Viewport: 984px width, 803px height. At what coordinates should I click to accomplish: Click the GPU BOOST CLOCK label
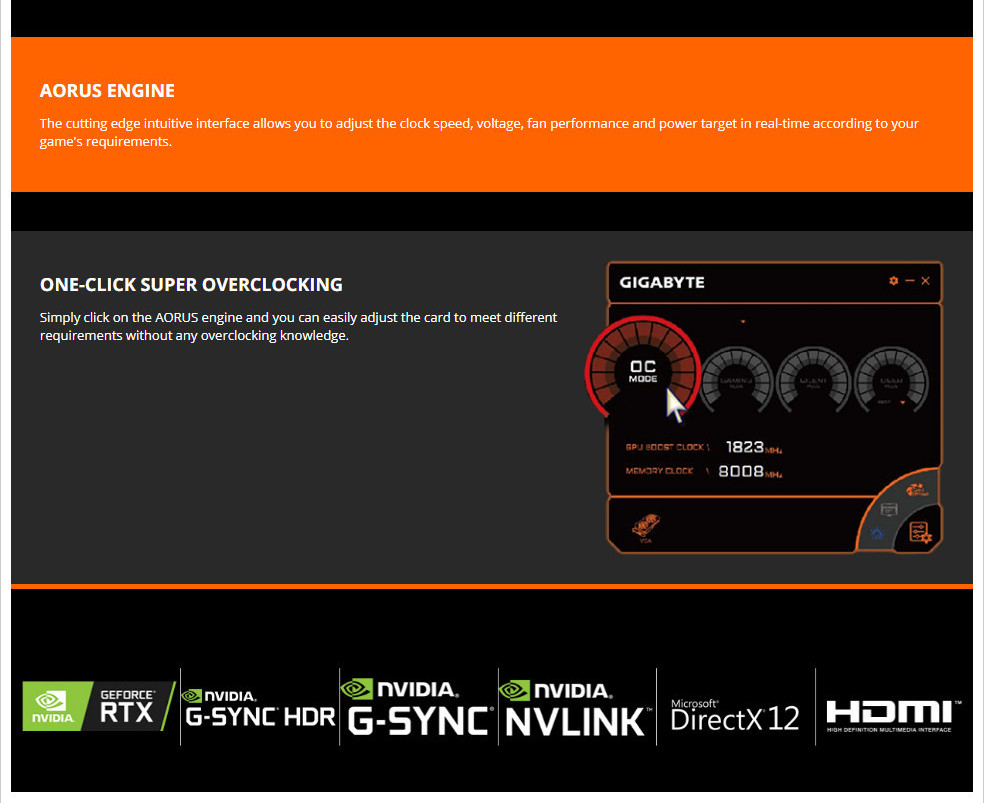[667, 447]
